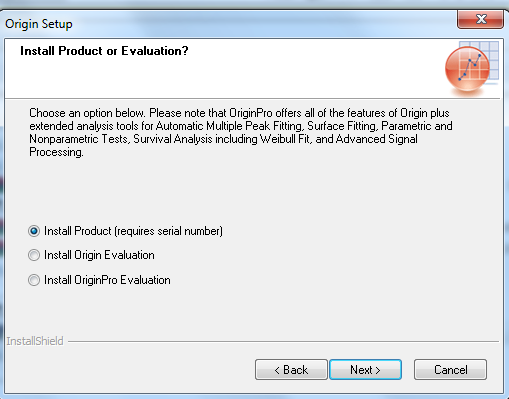Go back with the < Back button
Screen dimensions: 509x399
click(x=291, y=370)
